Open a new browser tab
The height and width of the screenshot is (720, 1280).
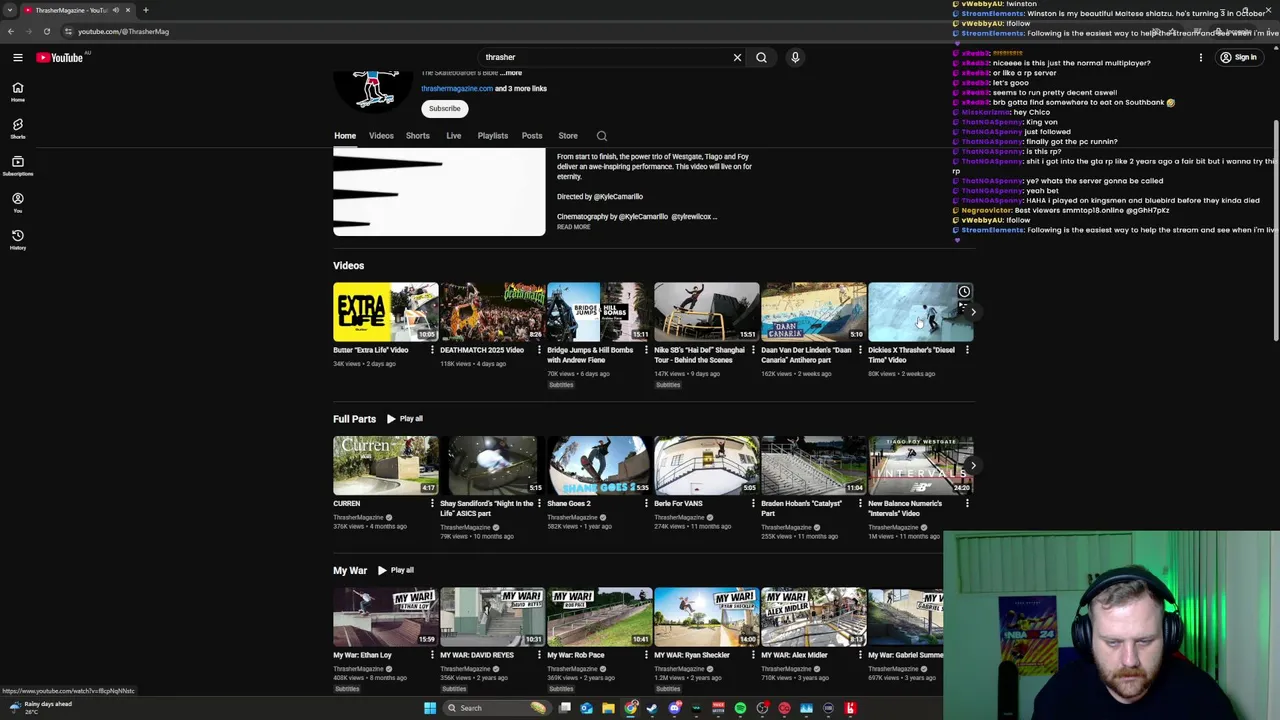click(145, 10)
